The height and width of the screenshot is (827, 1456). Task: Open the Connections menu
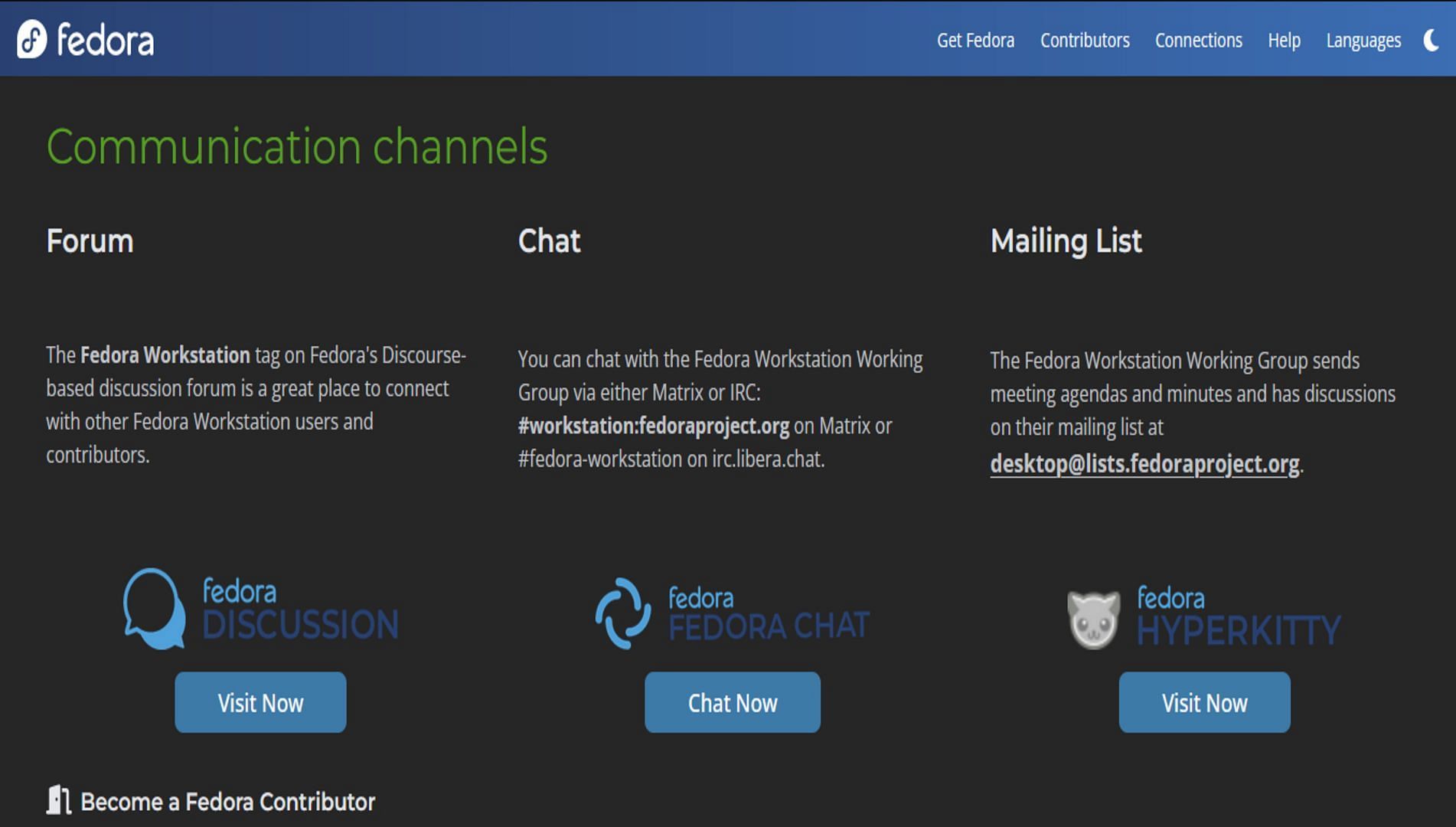1198,40
